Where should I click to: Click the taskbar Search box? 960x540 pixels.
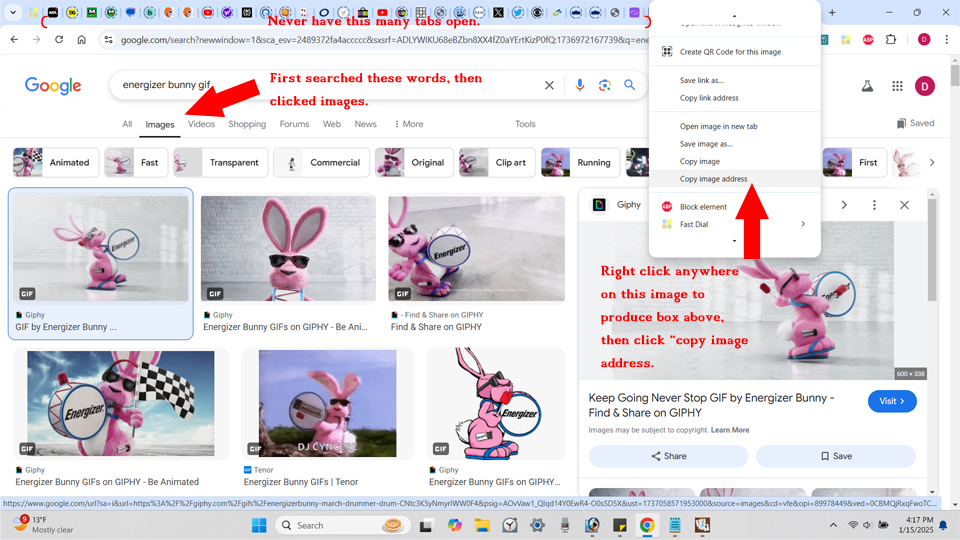point(341,525)
